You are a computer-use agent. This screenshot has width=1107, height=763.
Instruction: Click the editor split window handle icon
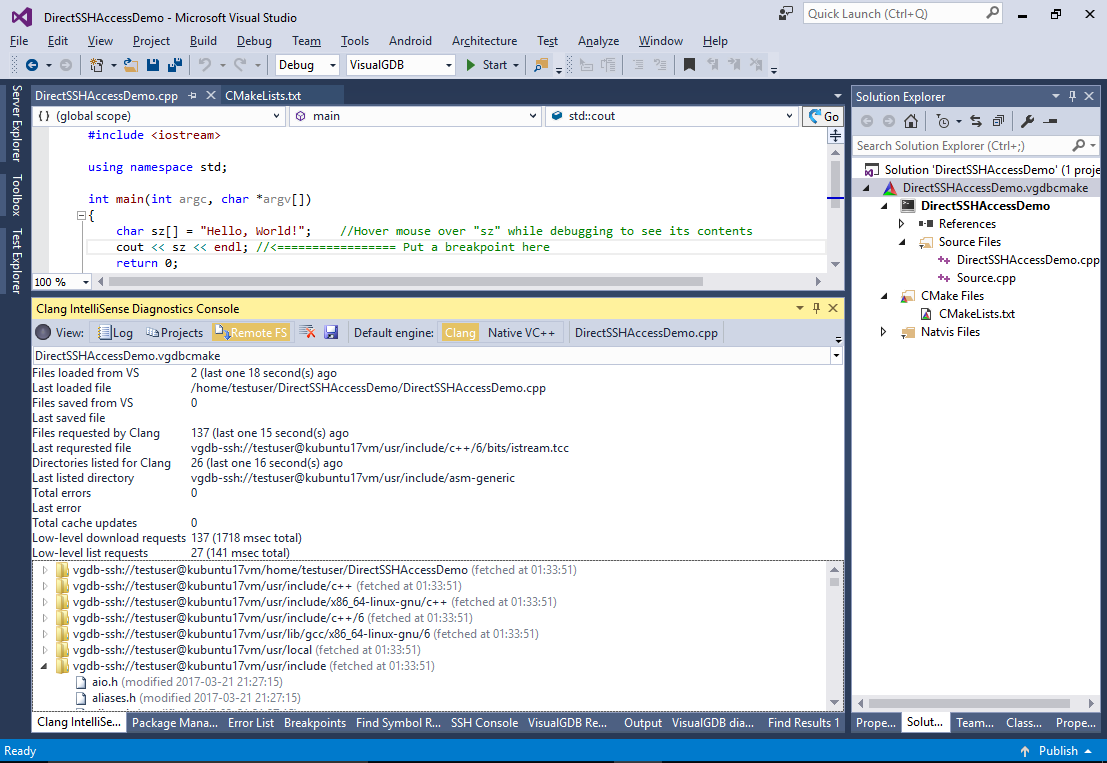point(835,136)
